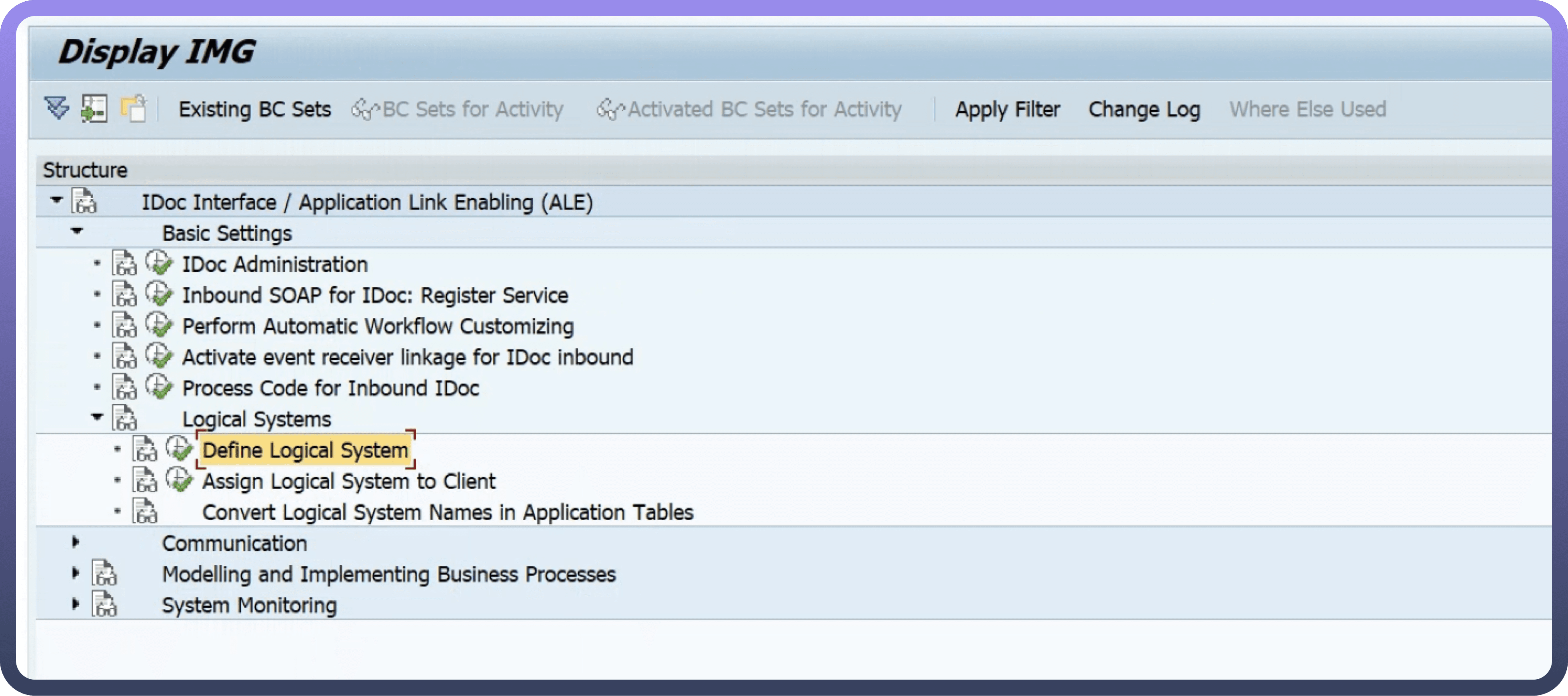1568x696 pixels.
Task: Click the folder-and-document toolbar icon
Action: 133,108
